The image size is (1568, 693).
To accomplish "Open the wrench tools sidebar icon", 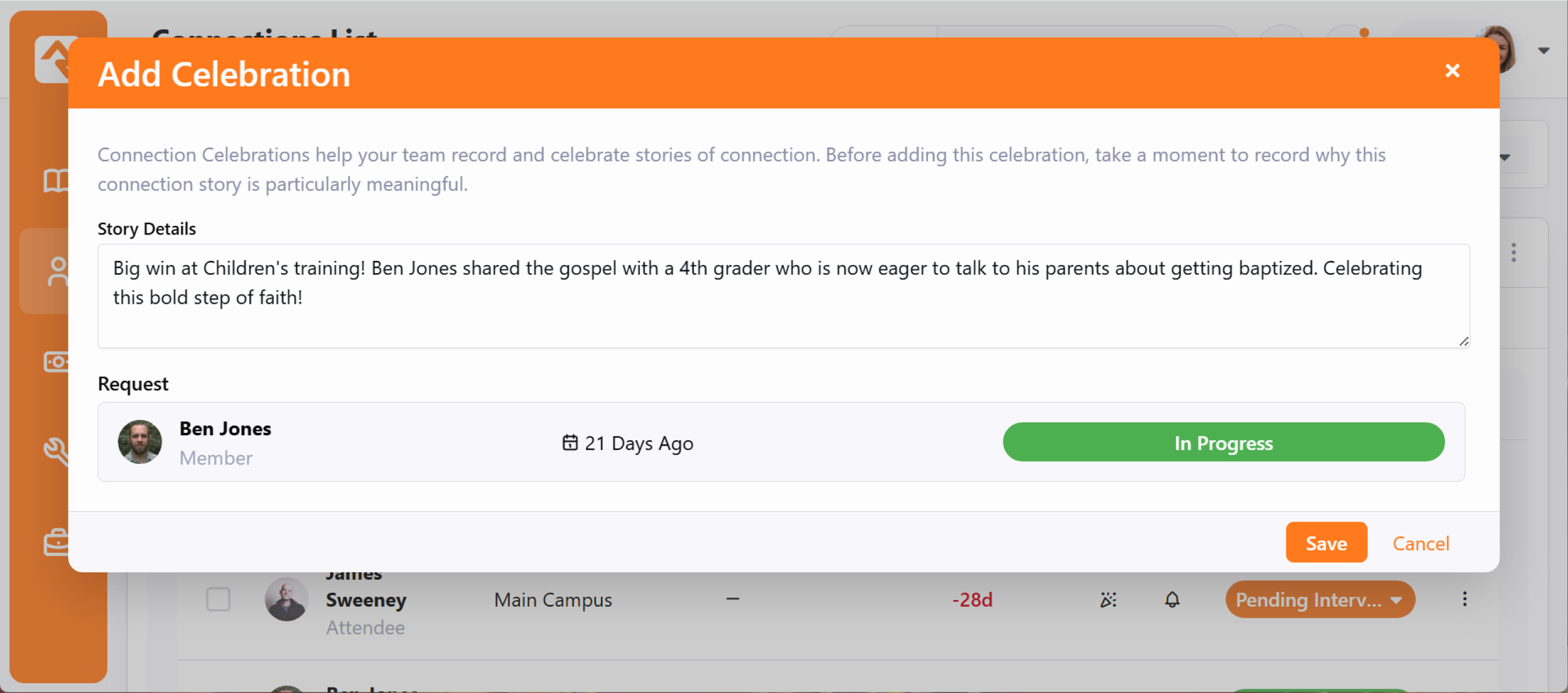I will click(x=55, y=452).
